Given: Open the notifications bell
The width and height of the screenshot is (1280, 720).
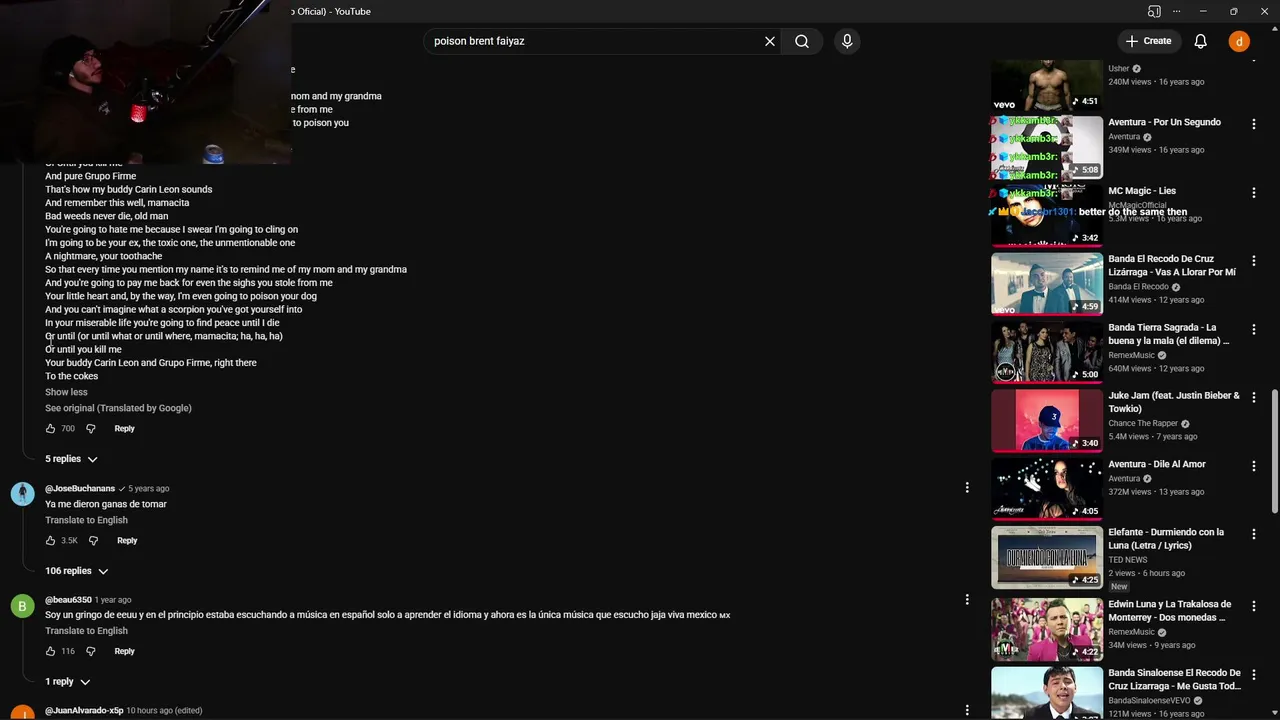Looking at the screenshot, I should (1201, 41).
